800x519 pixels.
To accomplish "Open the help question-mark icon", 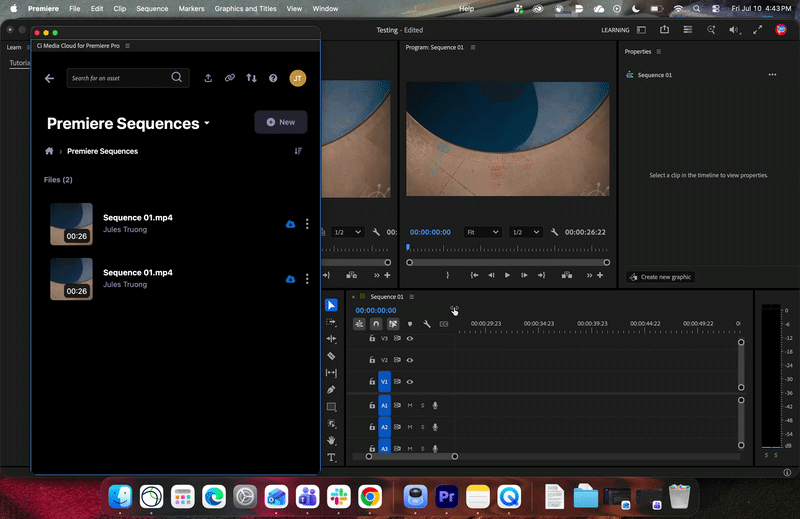I will pos(273,78).
